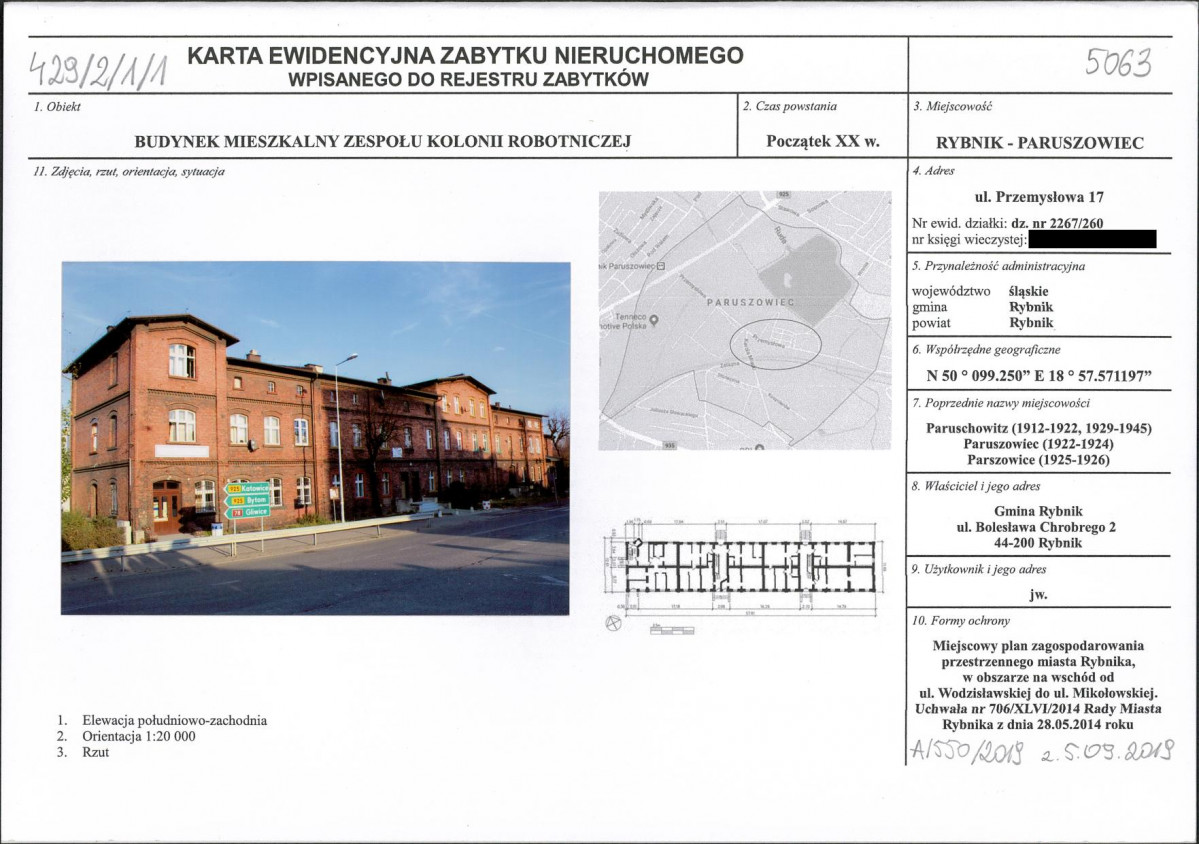Click 'Uchwała nr 706/XLVI/2014 Rady Miasta'

[1038, 709]
